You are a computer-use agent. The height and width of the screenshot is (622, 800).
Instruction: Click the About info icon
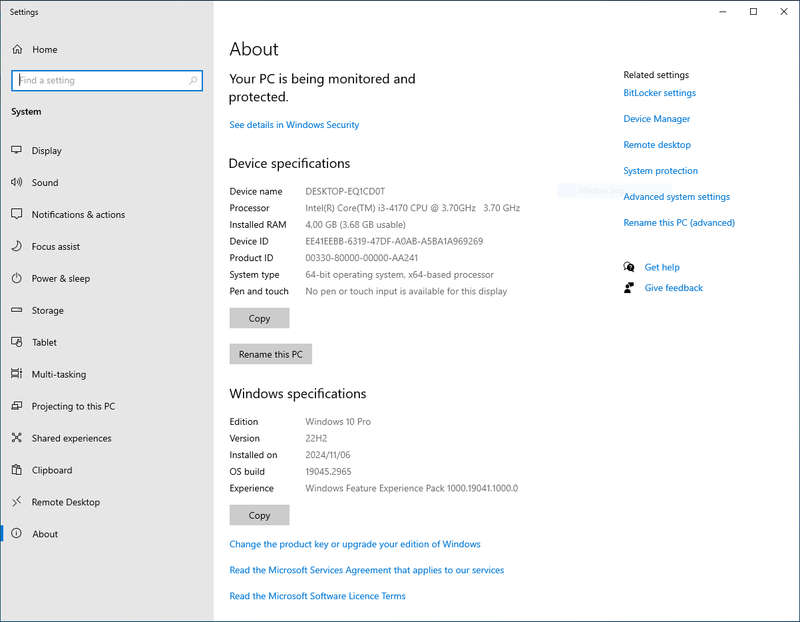pos(17,533)
